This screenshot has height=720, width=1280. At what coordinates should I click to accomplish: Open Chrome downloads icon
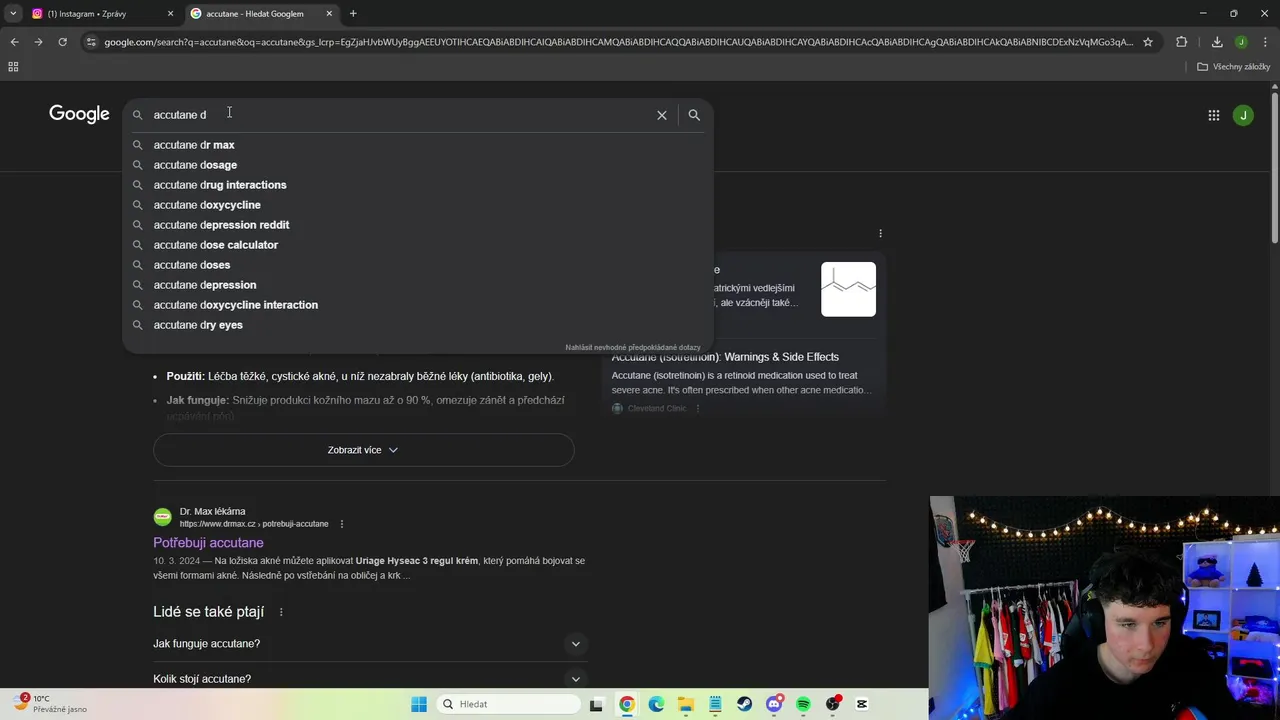(x=1217, y=42)
